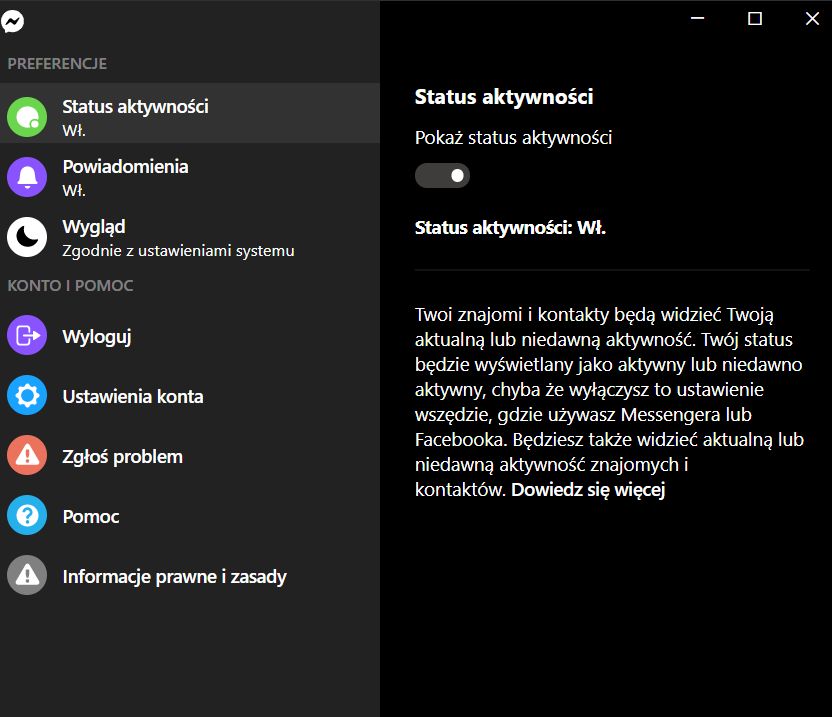This screenshot has width=832, height=717.
Task: Open Informacje prawne i zasady text
Action: click(174, 577)
